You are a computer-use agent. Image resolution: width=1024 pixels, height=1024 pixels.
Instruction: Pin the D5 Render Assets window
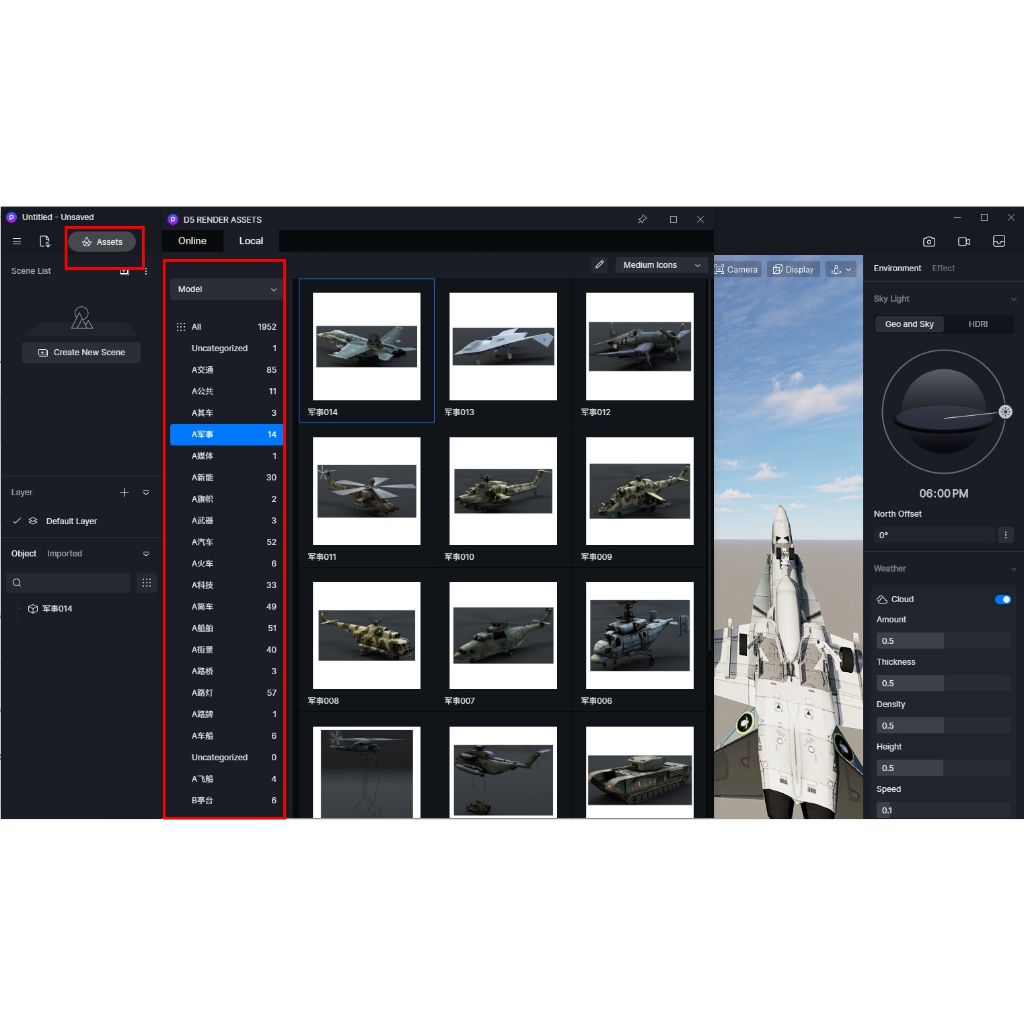(x=642, y=219)
